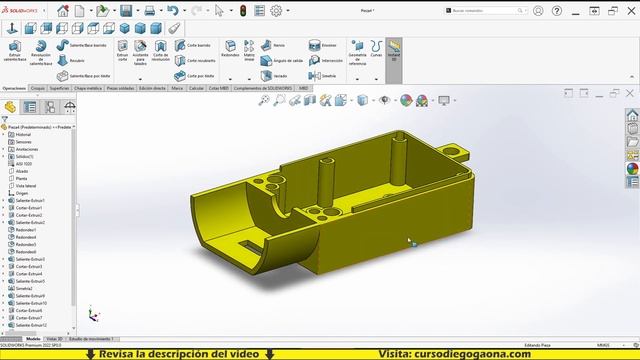The width and height of the screenshot is (640, 360).
Task: Choose Saliente/Base barrido tool
Action: [x=82, y=45]
